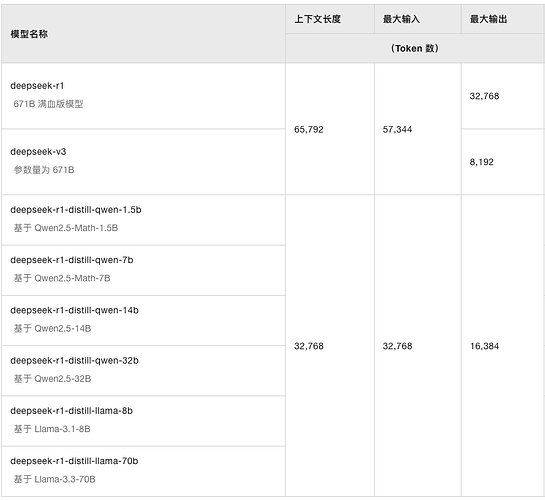Click the 8,192 max output value
The height and width of the screenshot is (500, 545).
coord(481,162)
